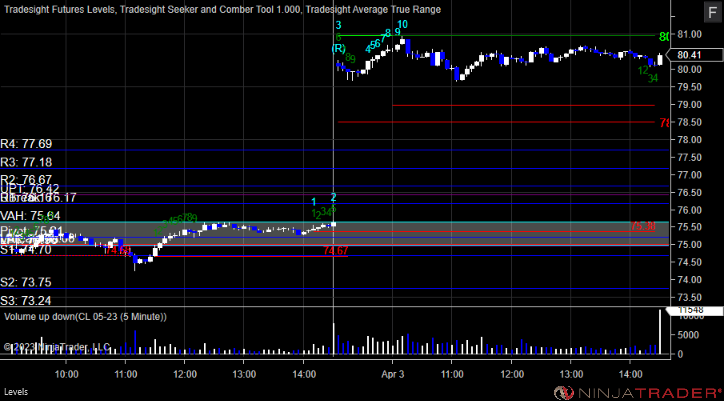Click the 81.00 label on the price axis
This screenshot has height=401, width=724.
pyautogui.click(x=690, y=35)
